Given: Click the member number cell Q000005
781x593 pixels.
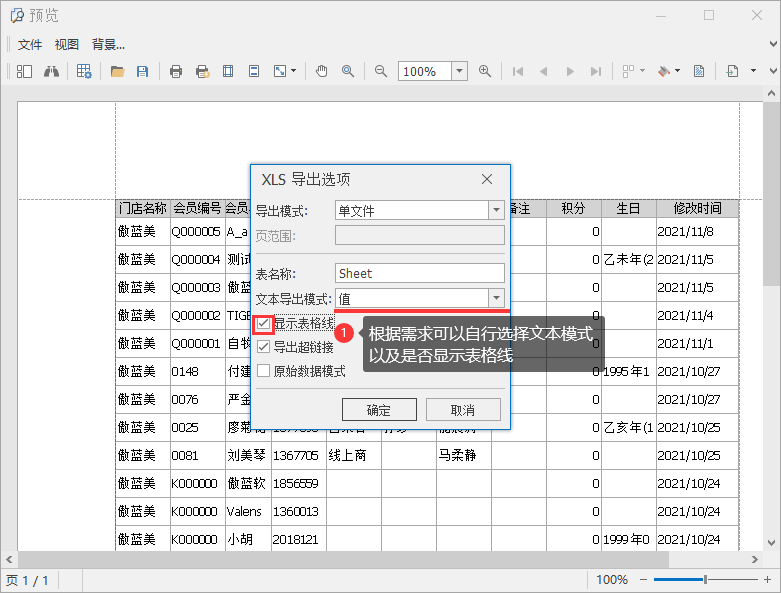Looking at the screenshot, I should tap(196, 232).
